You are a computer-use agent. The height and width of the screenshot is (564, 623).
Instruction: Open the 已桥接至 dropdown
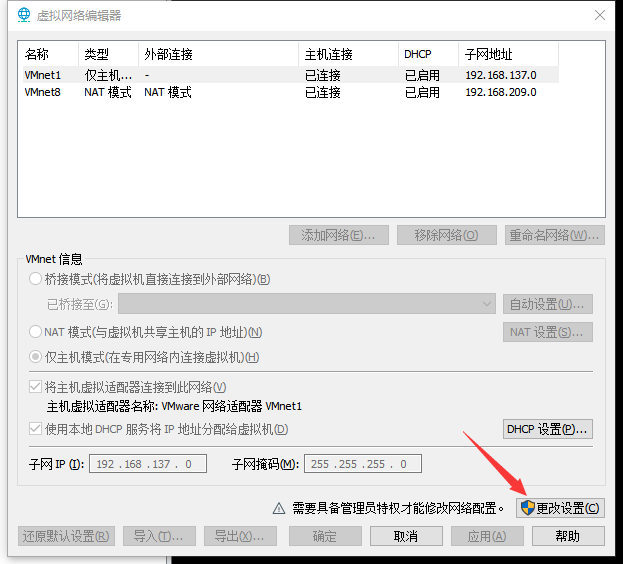pyautogui.click(x=307, y=304)
